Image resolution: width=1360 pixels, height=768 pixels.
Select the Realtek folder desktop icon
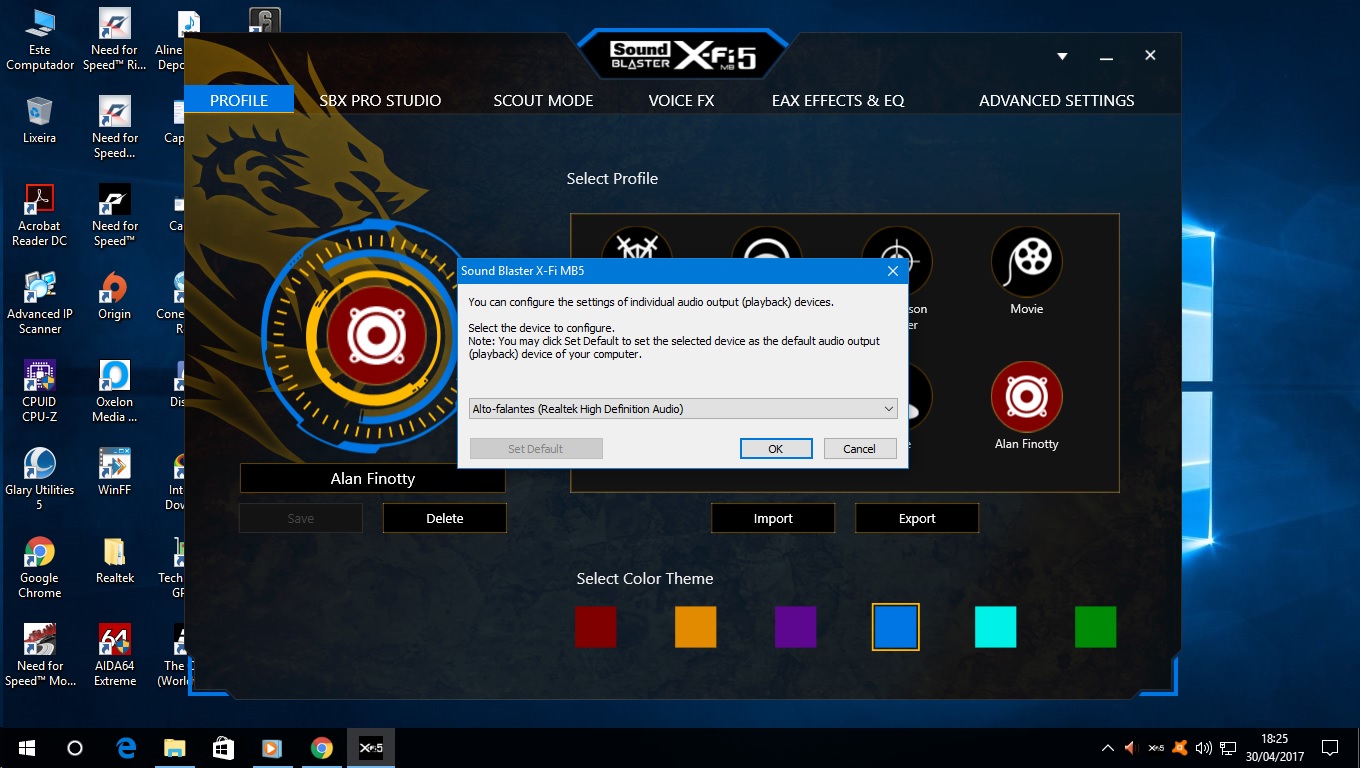tap(115, 560)
